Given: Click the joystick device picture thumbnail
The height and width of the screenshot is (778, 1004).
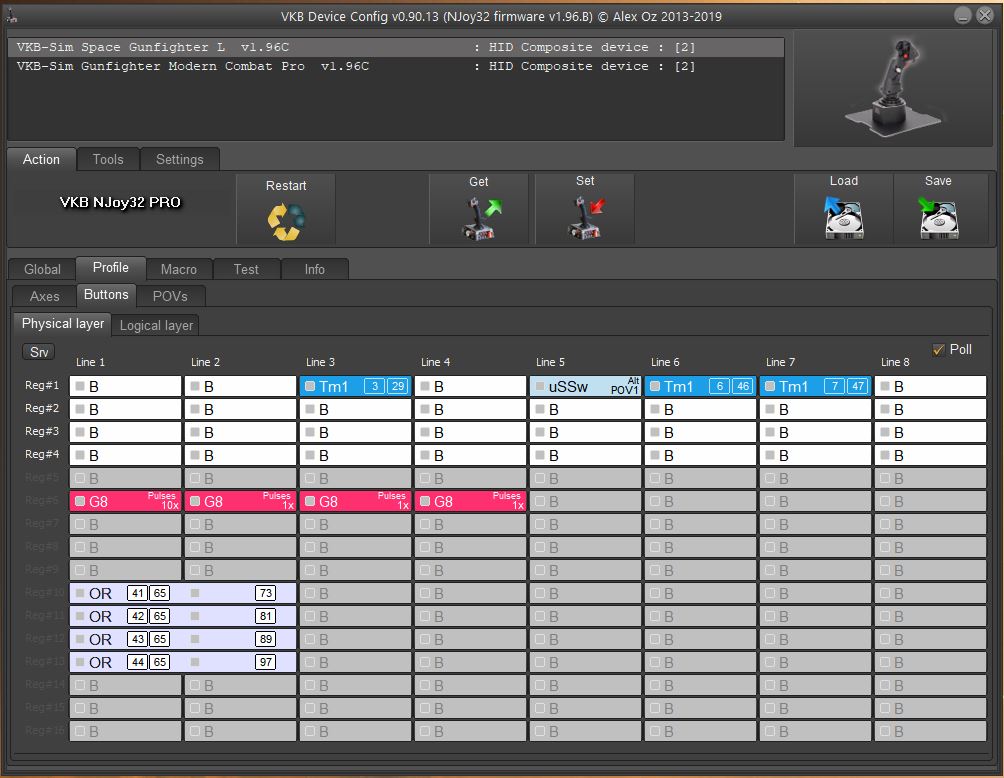Looking at the screenshot, I should pyautogui.click(x=892, y=87).
